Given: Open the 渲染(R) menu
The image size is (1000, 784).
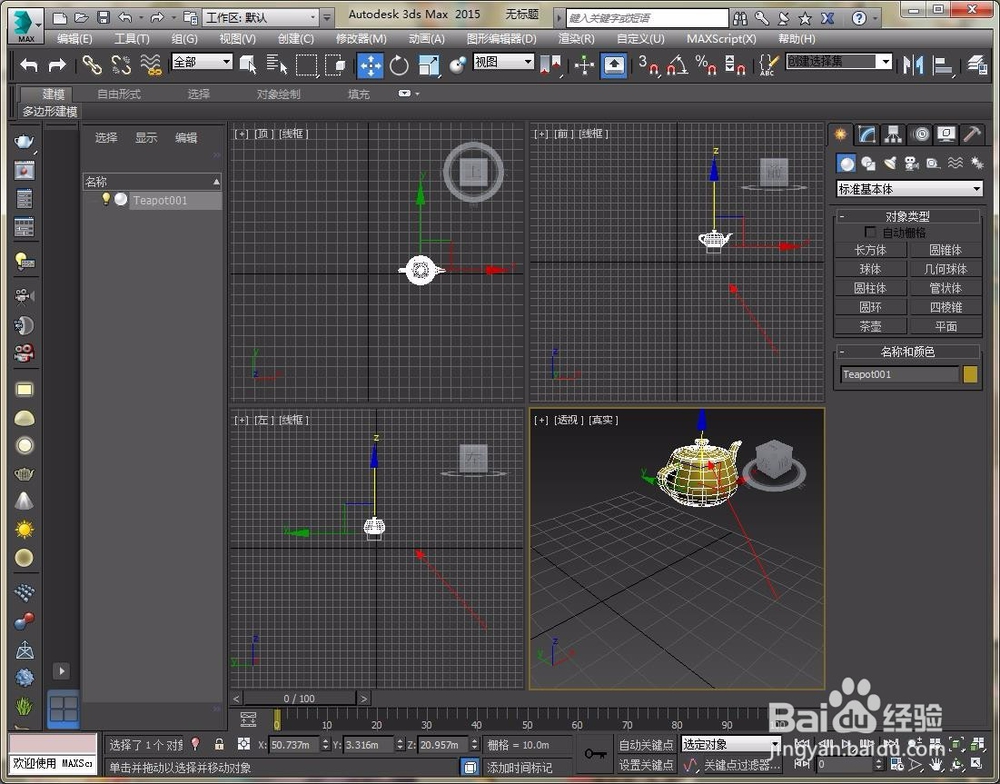Looking at the screenshot, I should click(x=577, y=39).
